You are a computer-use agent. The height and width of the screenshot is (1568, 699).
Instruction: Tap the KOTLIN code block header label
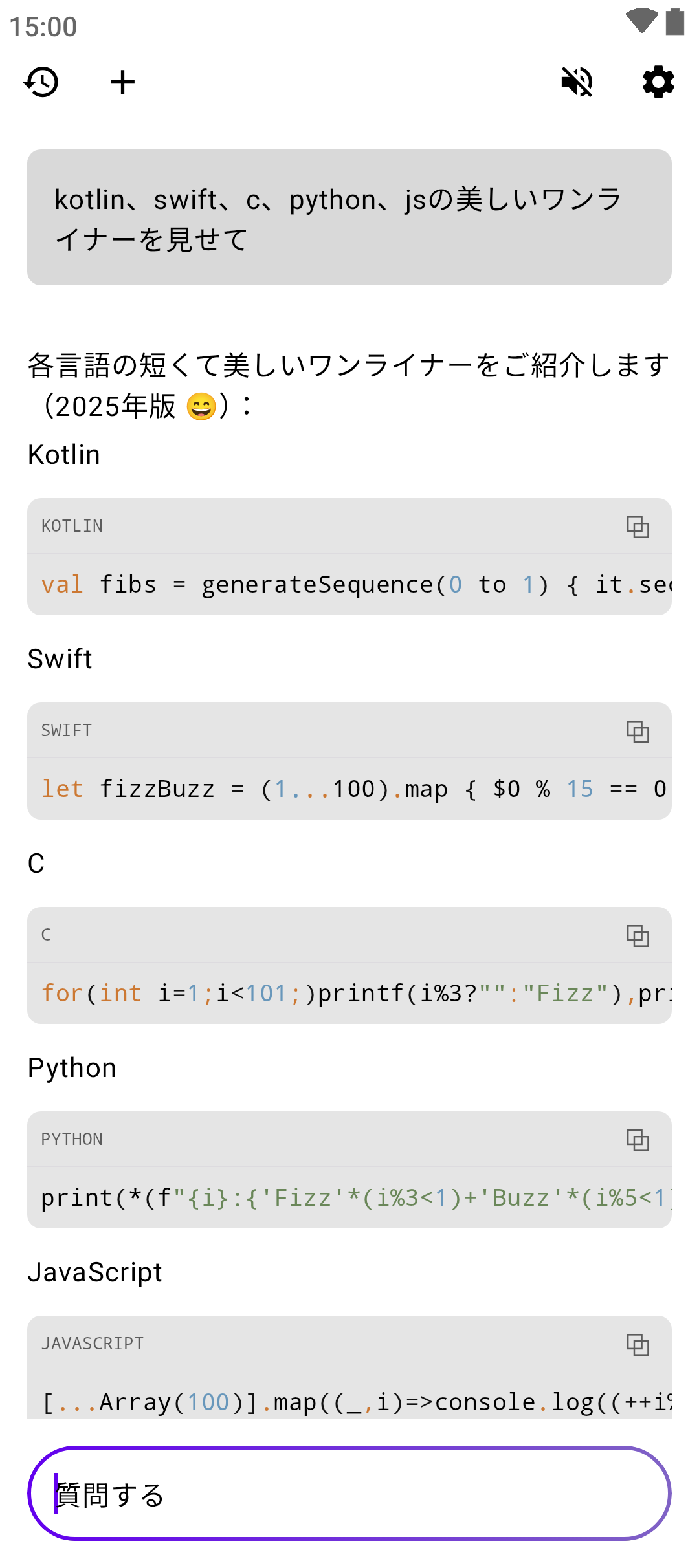coord(72,527)
